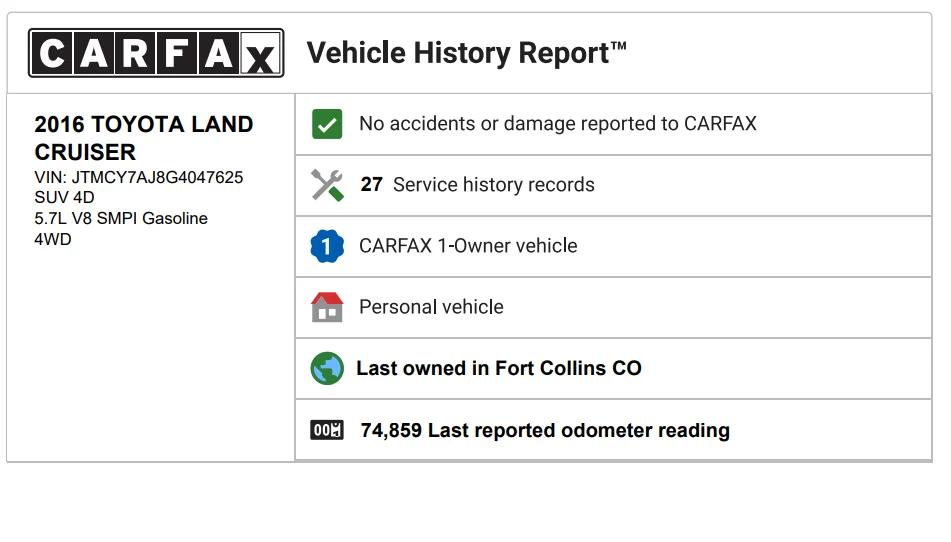
Task: Click the 2016 Toyota Land Cruiser heading
Action: coord(144,138)
